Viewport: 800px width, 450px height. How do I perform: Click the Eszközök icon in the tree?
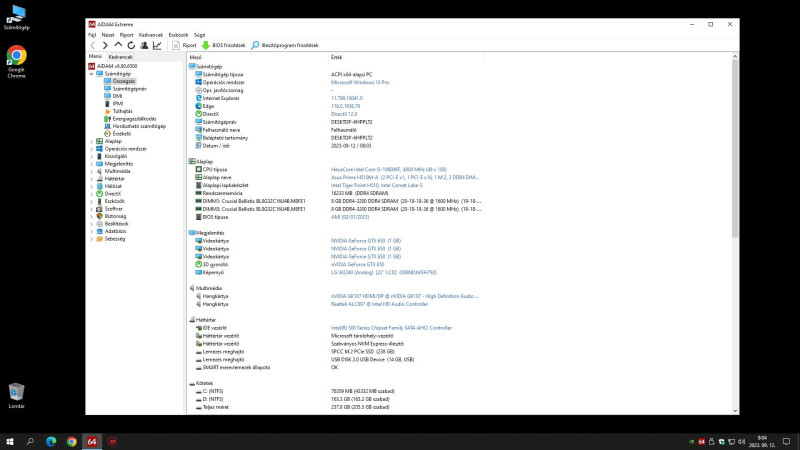[x=99, y=201]
